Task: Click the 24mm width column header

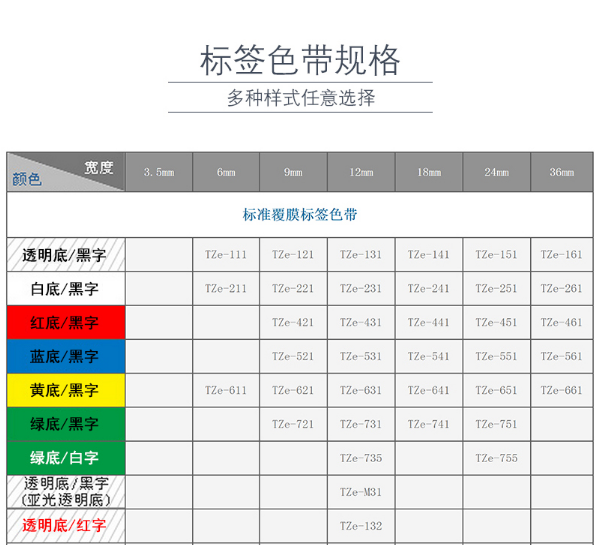Action: (x=497, y=172)
